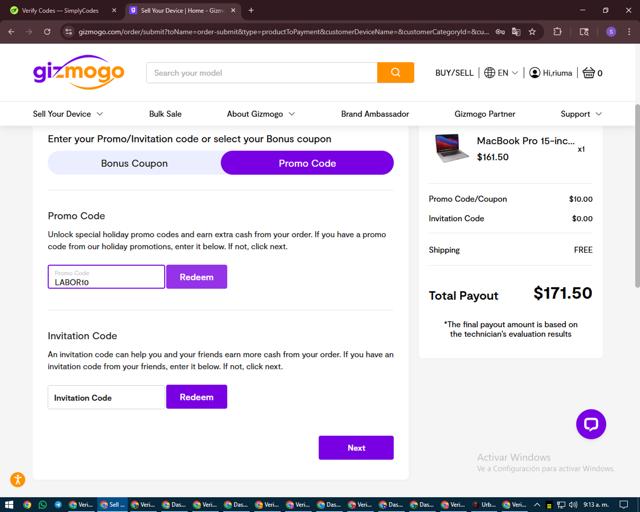The width and height of the screenshot is (640, 512).
Task: Open the orange accessibility widget icon
Action: click(18, 479)
